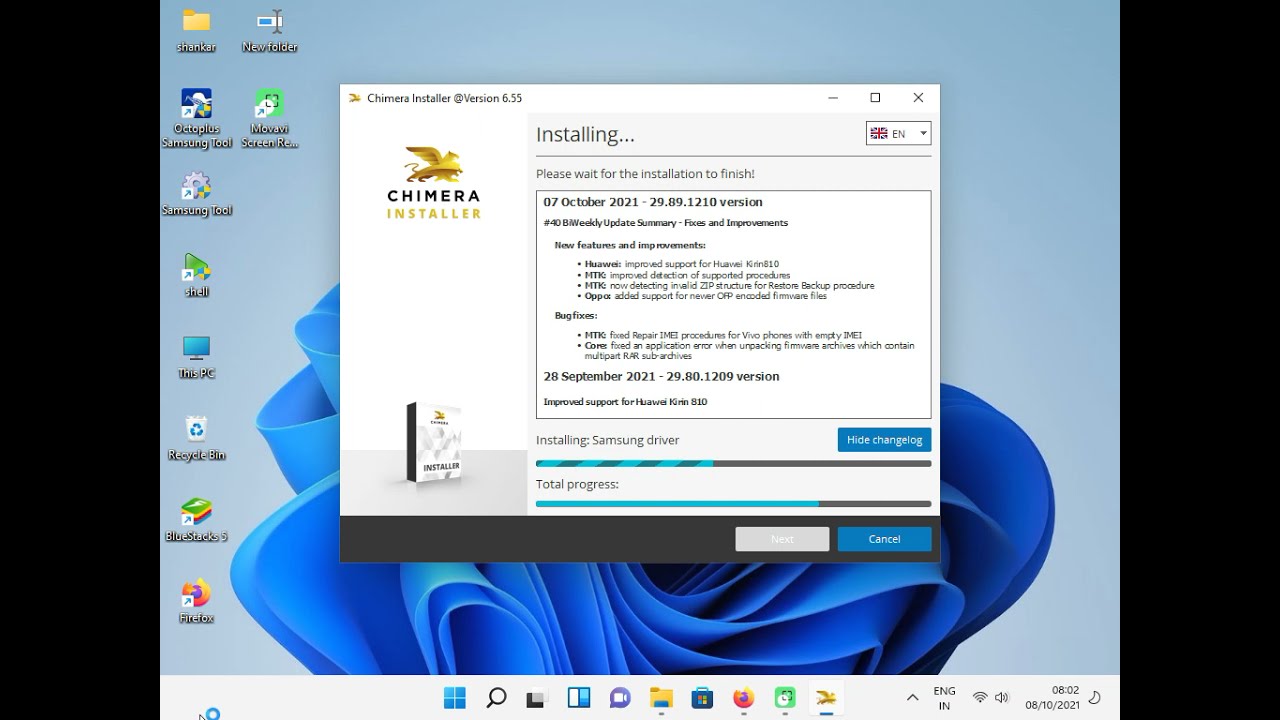This screenshot has height=720, width=1280.
Task: Open This PC desktop icon
Action: click(x=196, y=357)
